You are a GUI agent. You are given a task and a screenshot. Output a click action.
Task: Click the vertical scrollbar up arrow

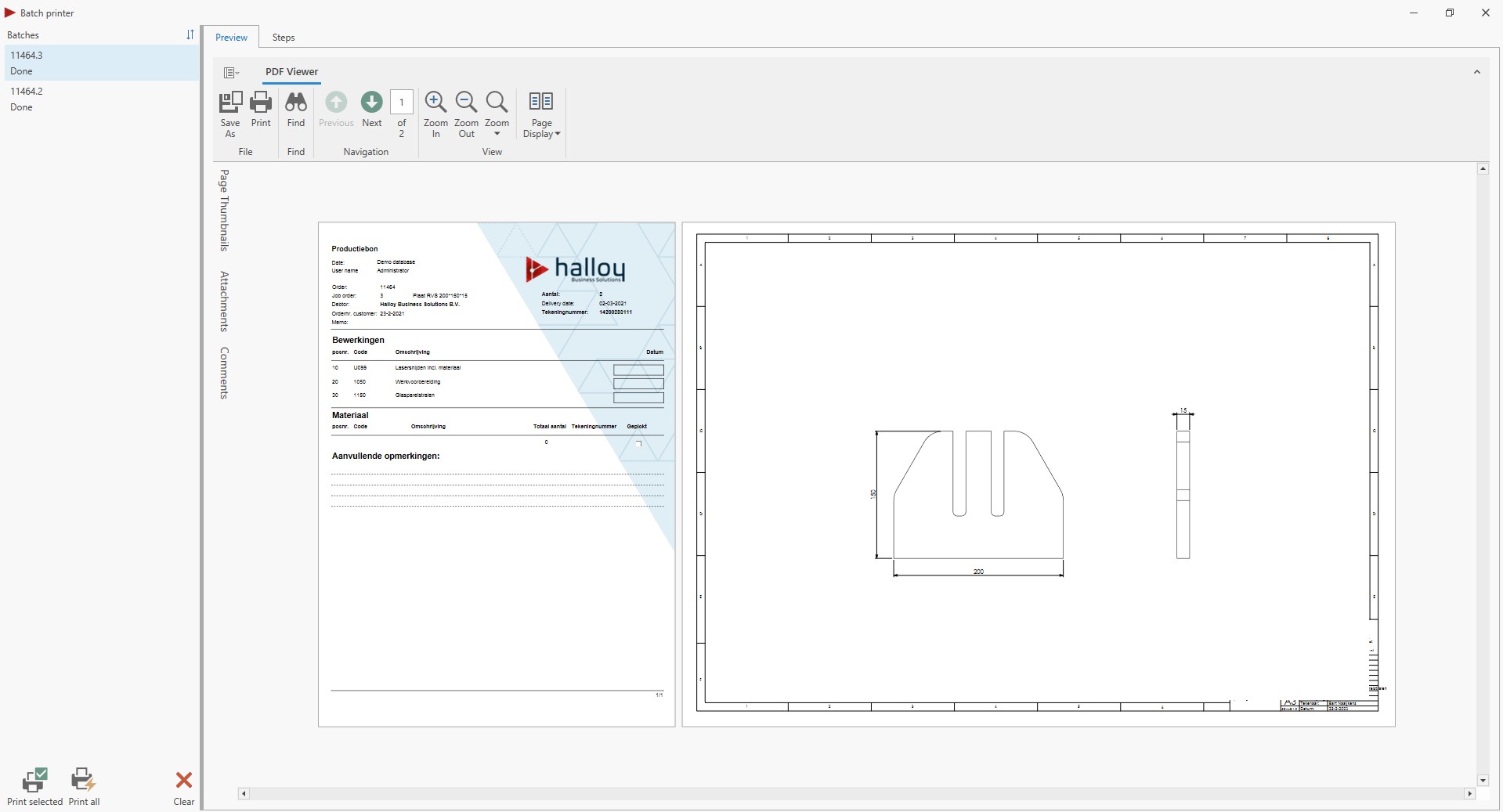[1483, 169]
